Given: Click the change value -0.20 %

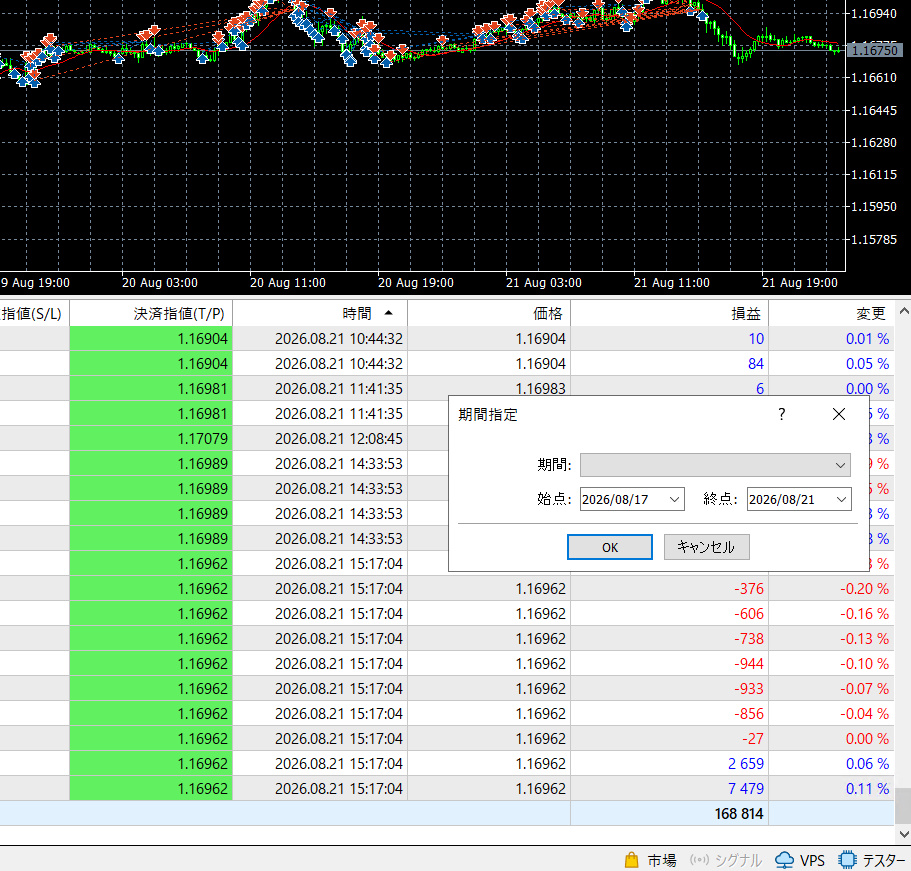Looking at the screenshot, I should [x=865, y=589].
